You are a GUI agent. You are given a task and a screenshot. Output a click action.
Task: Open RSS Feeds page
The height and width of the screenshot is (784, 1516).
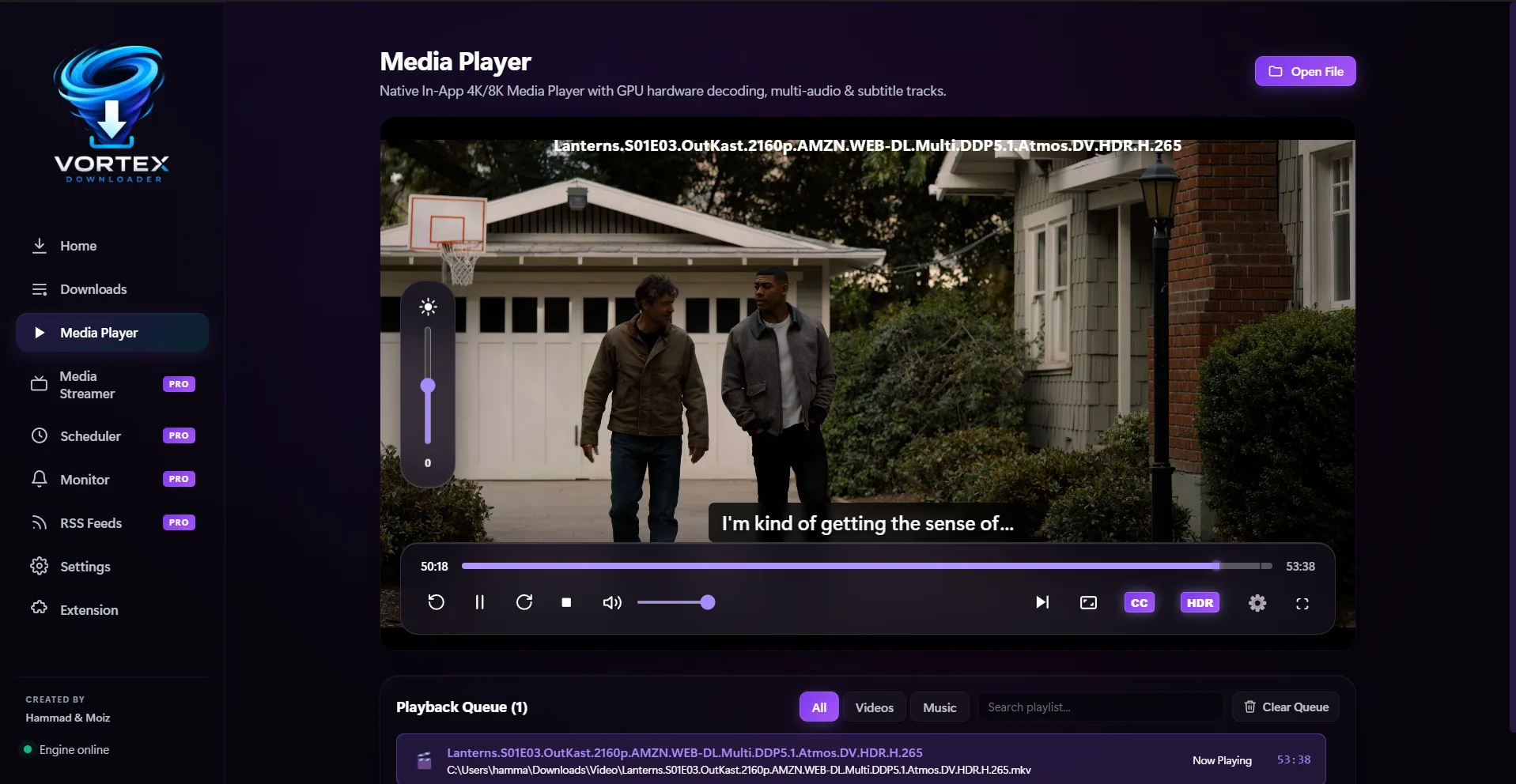112,522
